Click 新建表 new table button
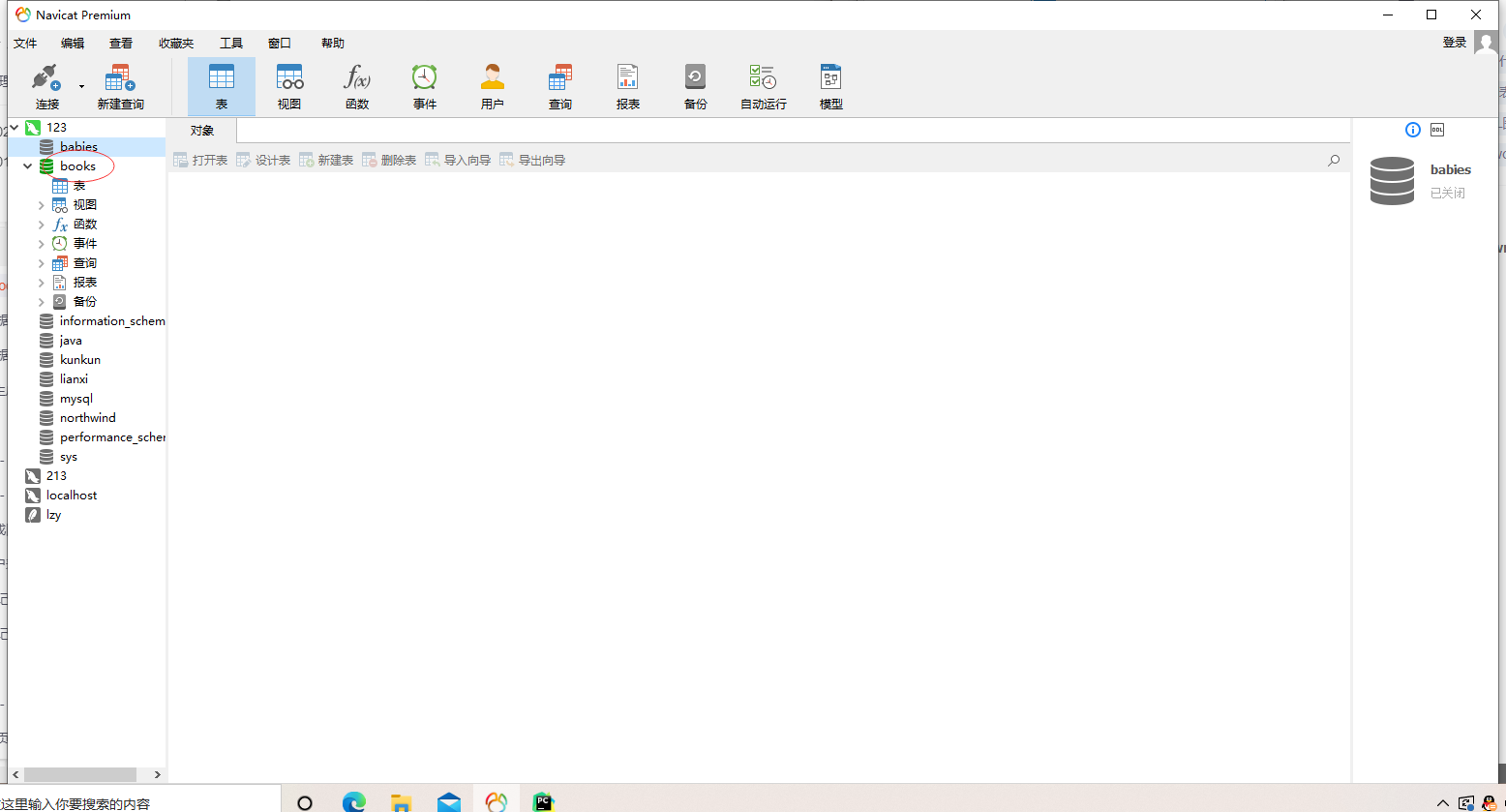Screen dimensions: 1506x812 coord(326,160)
